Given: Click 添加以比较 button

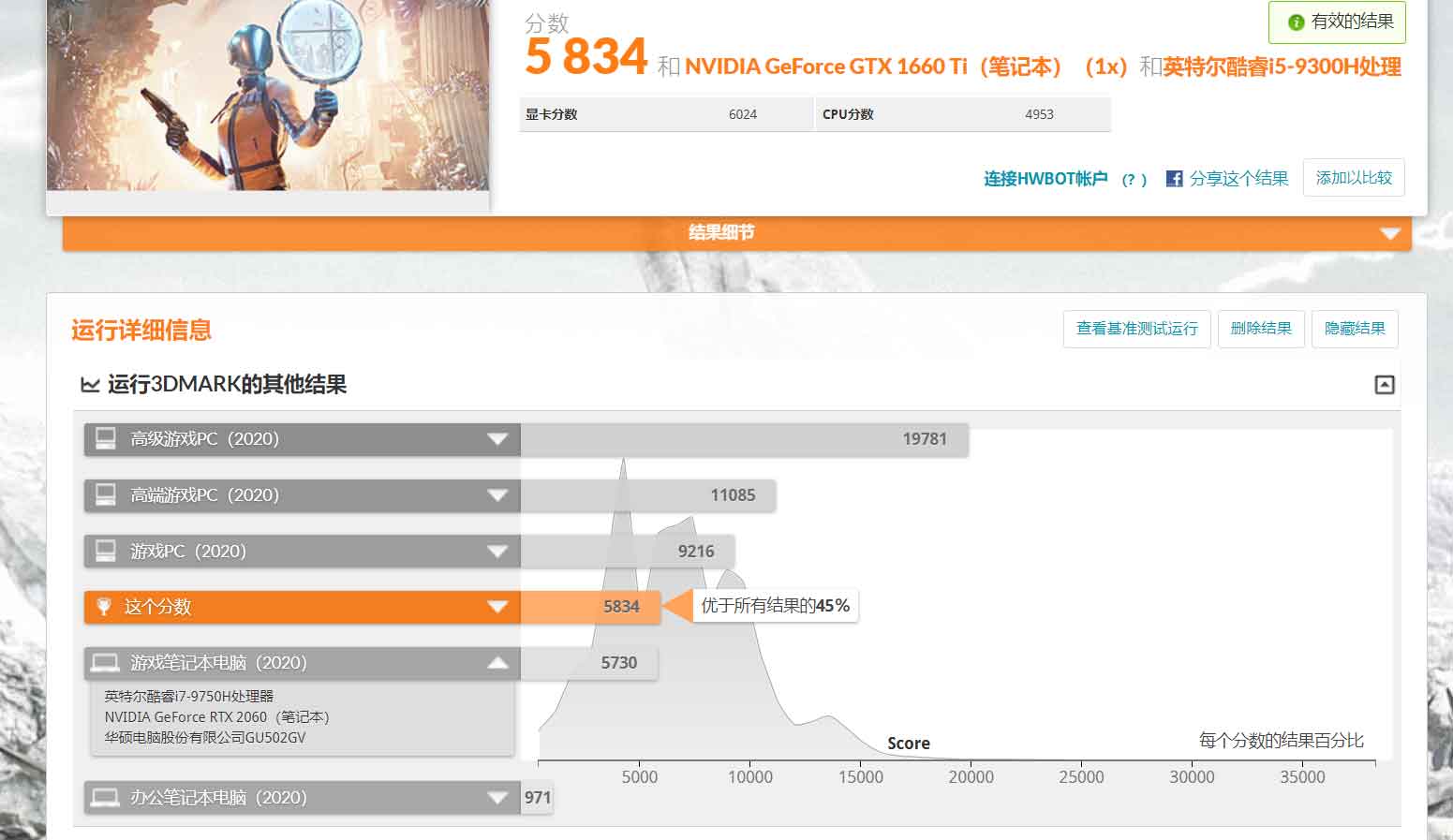Looking at the screenshot, I should point(1354,178).
